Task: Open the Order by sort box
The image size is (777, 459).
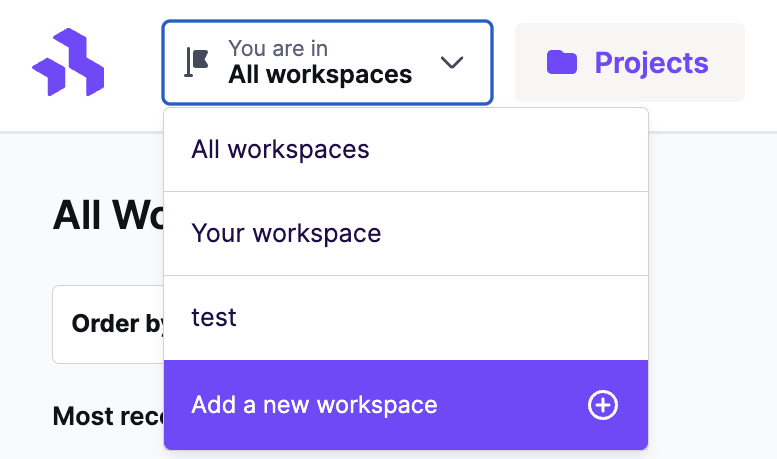Action: (108, 324)
